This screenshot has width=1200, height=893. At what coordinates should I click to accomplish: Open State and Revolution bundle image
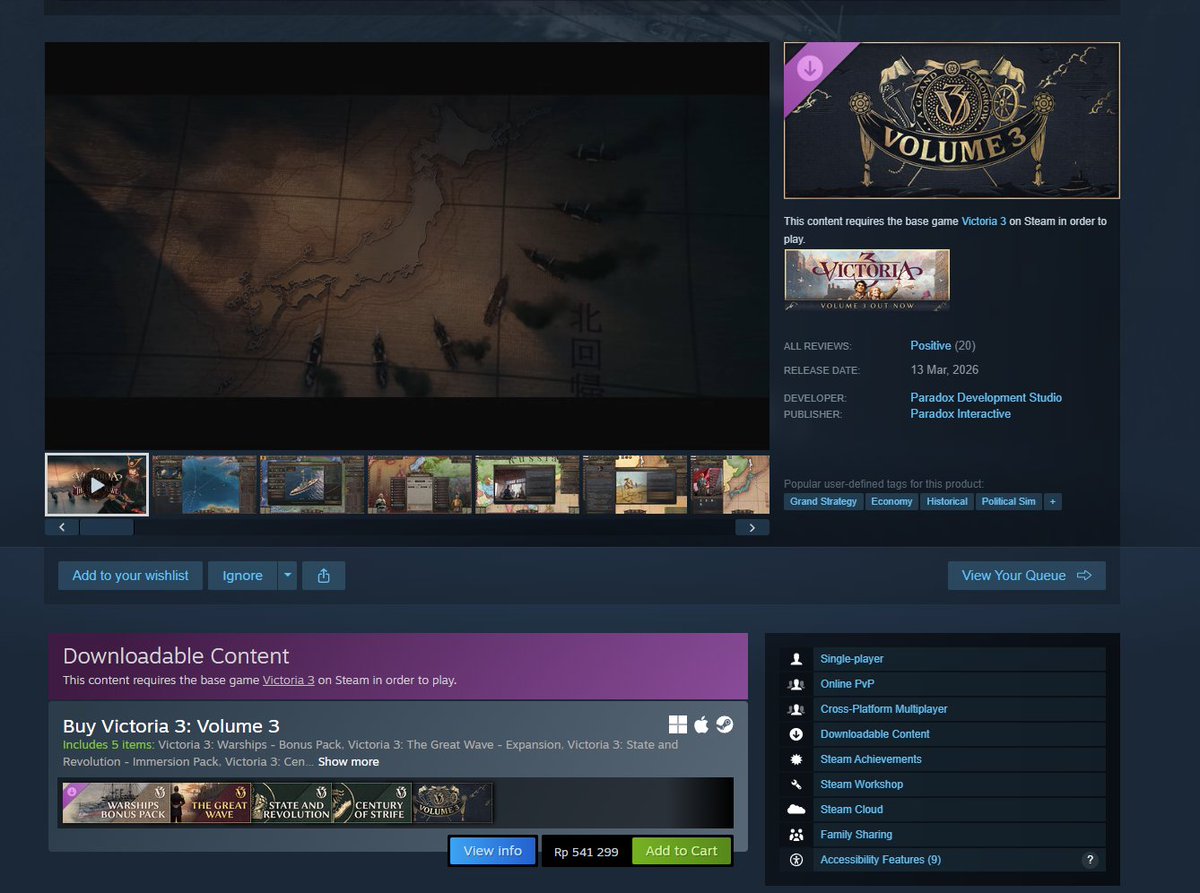[291, 803]
